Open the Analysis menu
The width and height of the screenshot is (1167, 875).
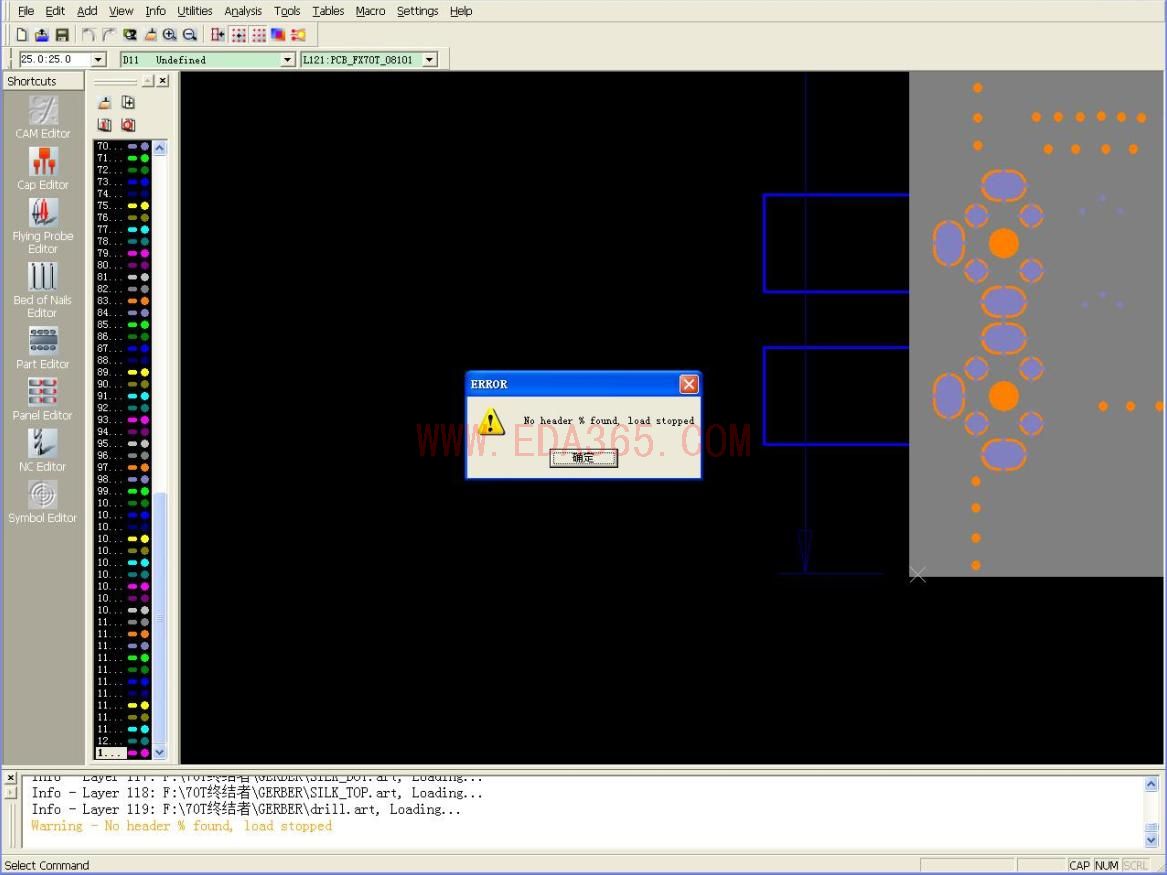242,11
